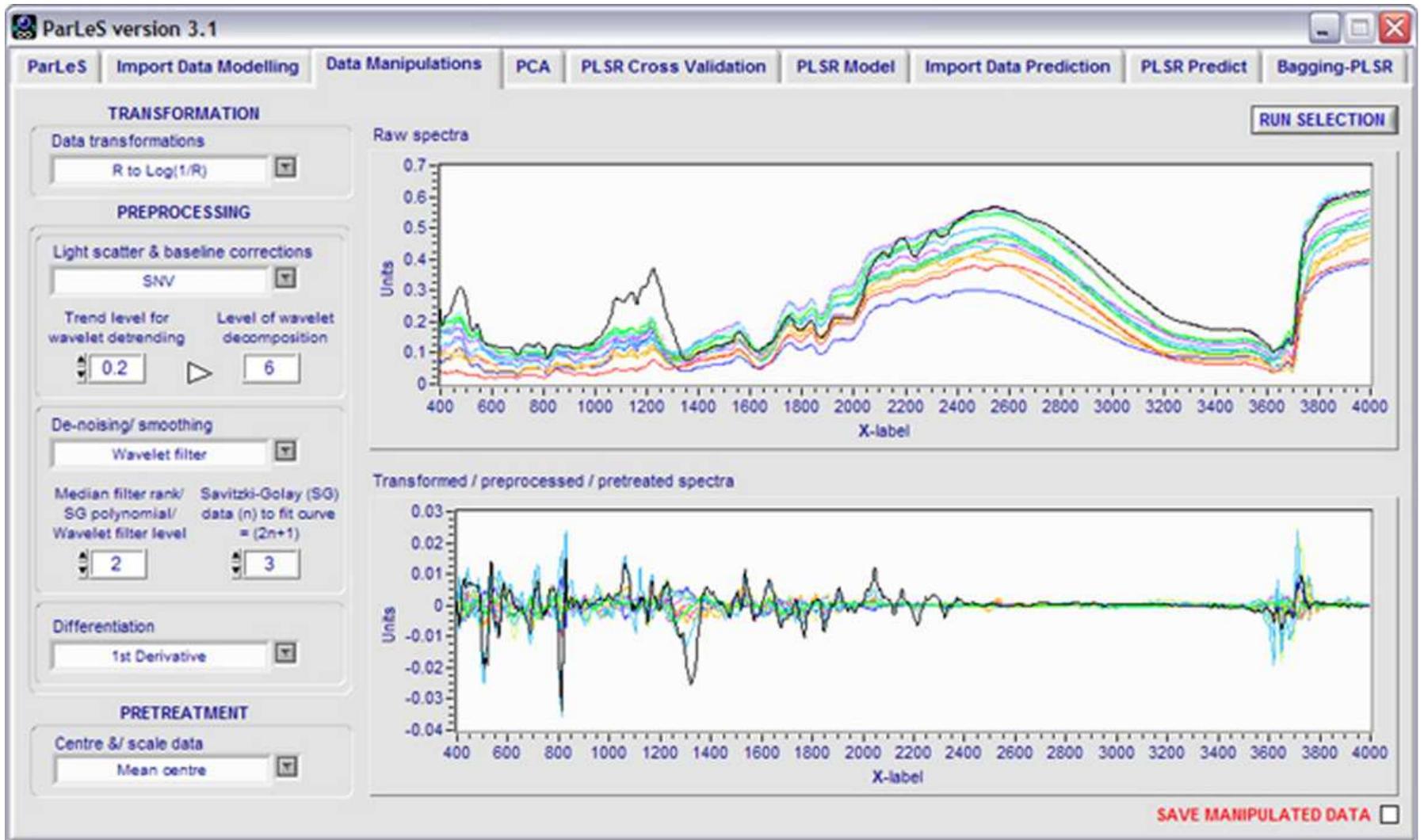This screenshot has height=840, width=1428.
Task: Expand the Light scatter & baseline corrections dropdown
Action: (285, 278)
